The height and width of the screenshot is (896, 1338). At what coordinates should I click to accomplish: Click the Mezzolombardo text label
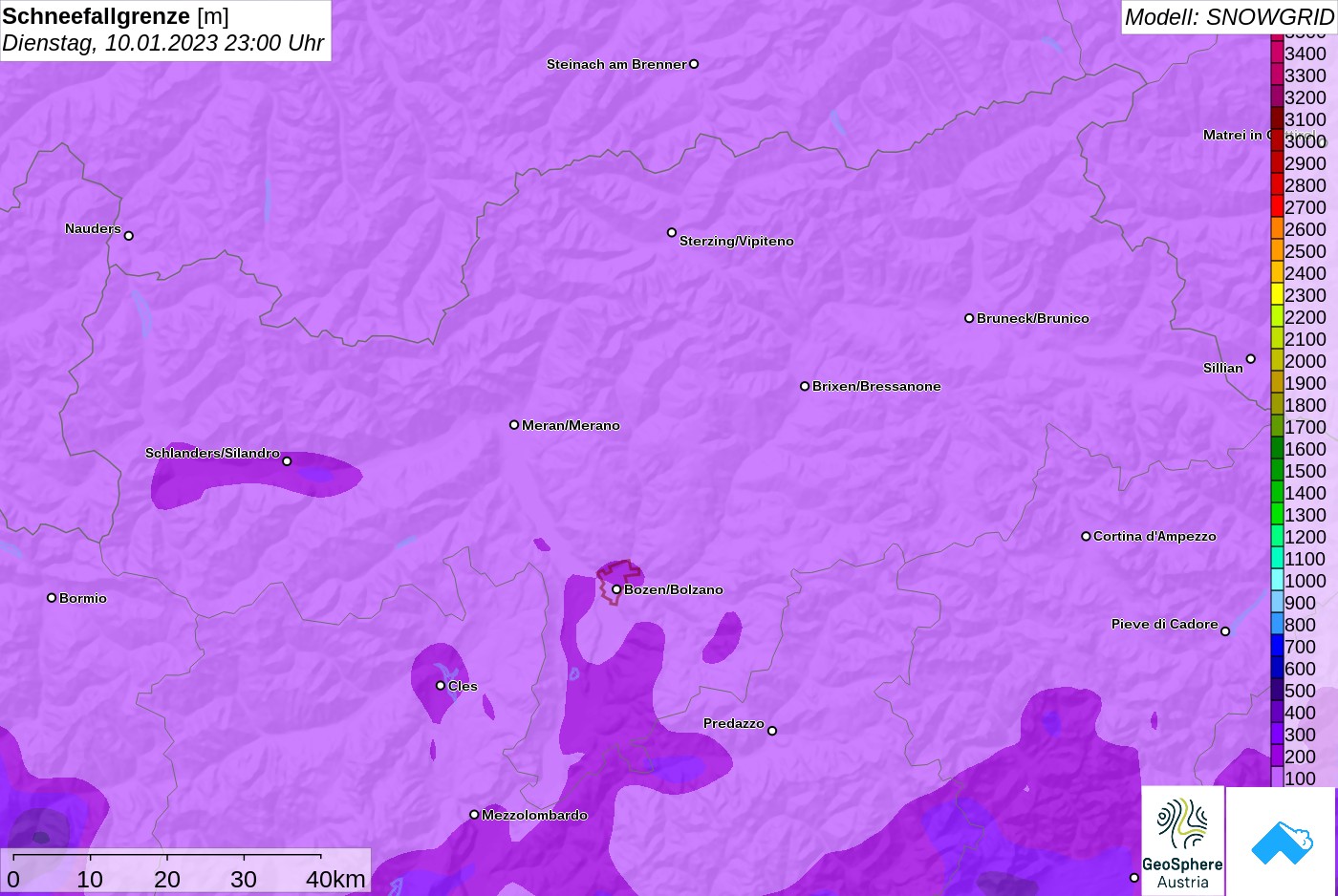[534, 815]
